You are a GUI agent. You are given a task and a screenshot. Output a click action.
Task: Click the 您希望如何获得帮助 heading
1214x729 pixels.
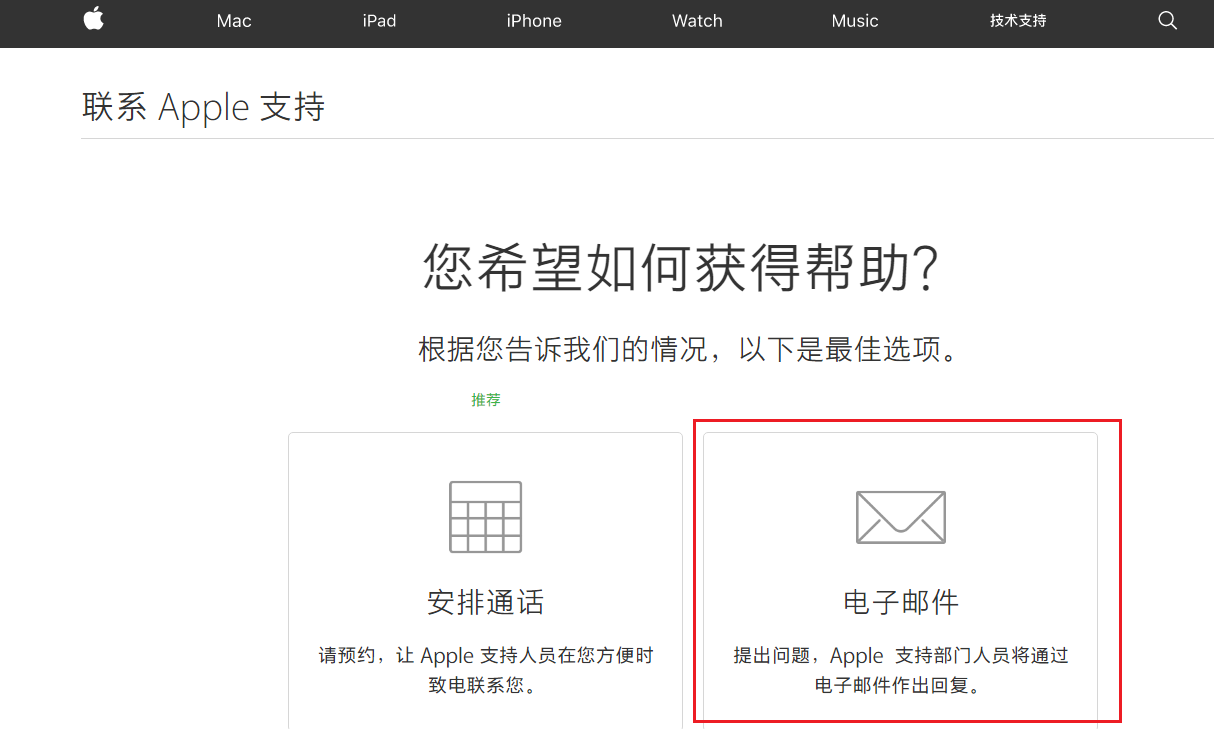tap(682, 268)
